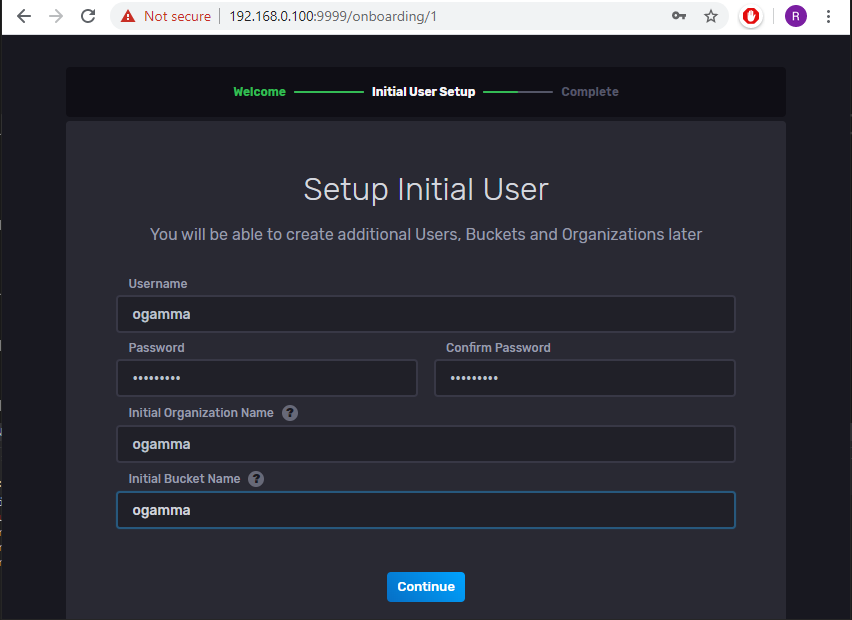Click the Initial Bucket Name help icon
Viewport: 852px width, 620px height.
(x=256, y=479)
